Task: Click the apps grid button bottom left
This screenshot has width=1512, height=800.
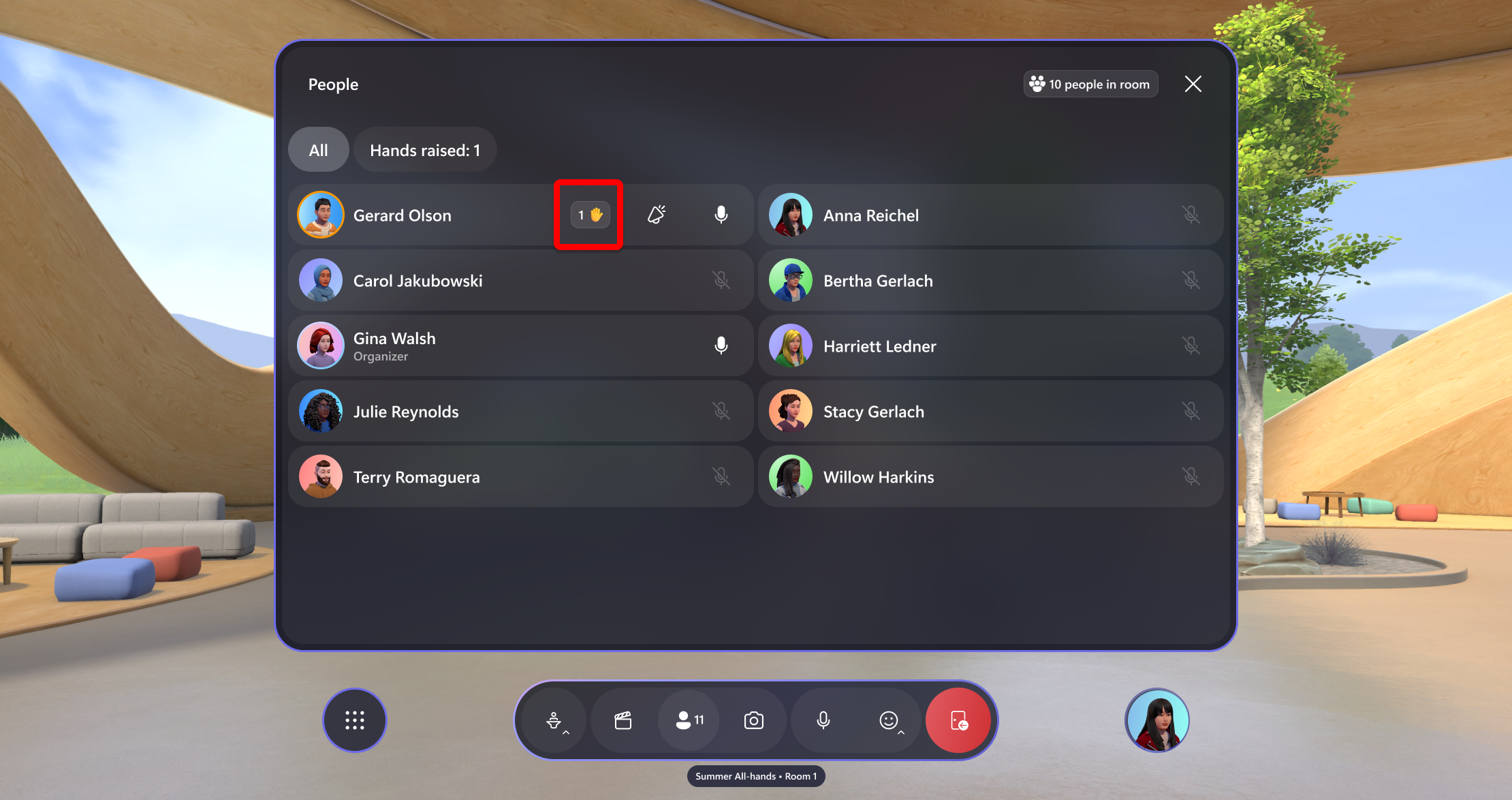Action: point(354,720)
